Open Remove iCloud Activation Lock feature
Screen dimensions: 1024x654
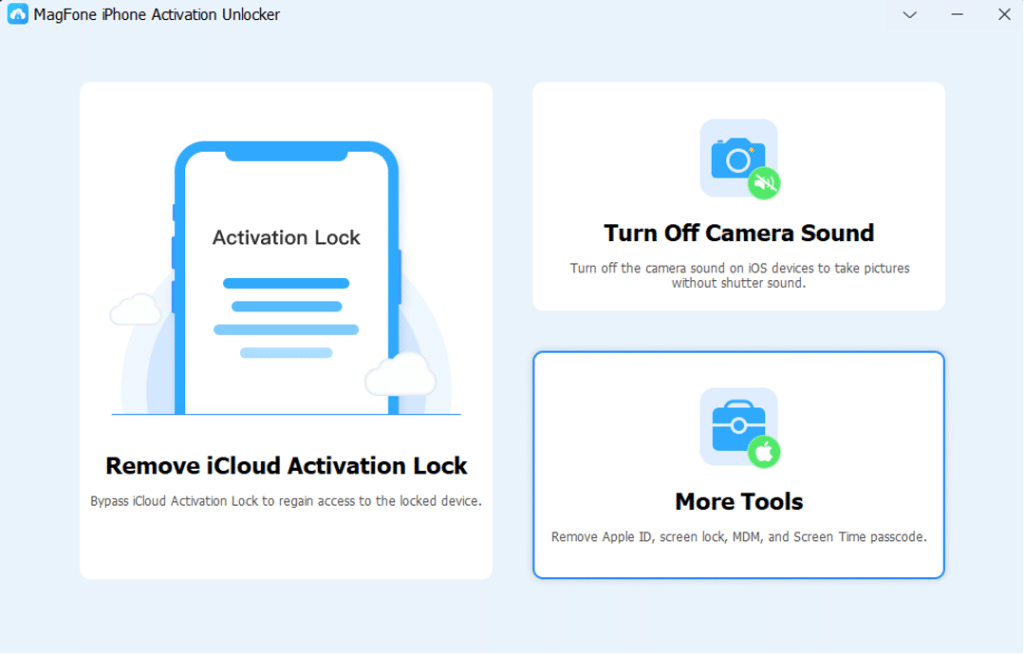tap(286, 330)
